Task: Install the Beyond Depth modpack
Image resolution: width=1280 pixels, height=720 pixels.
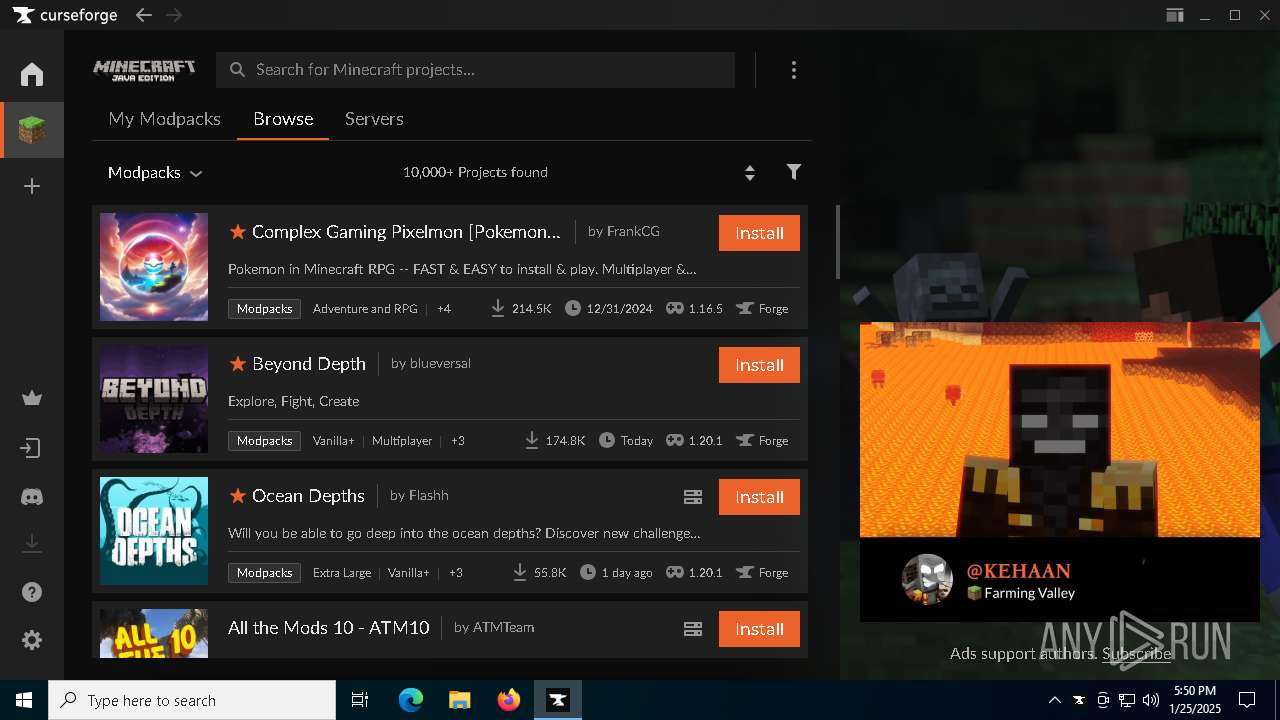Action: [x=759, y=365]
